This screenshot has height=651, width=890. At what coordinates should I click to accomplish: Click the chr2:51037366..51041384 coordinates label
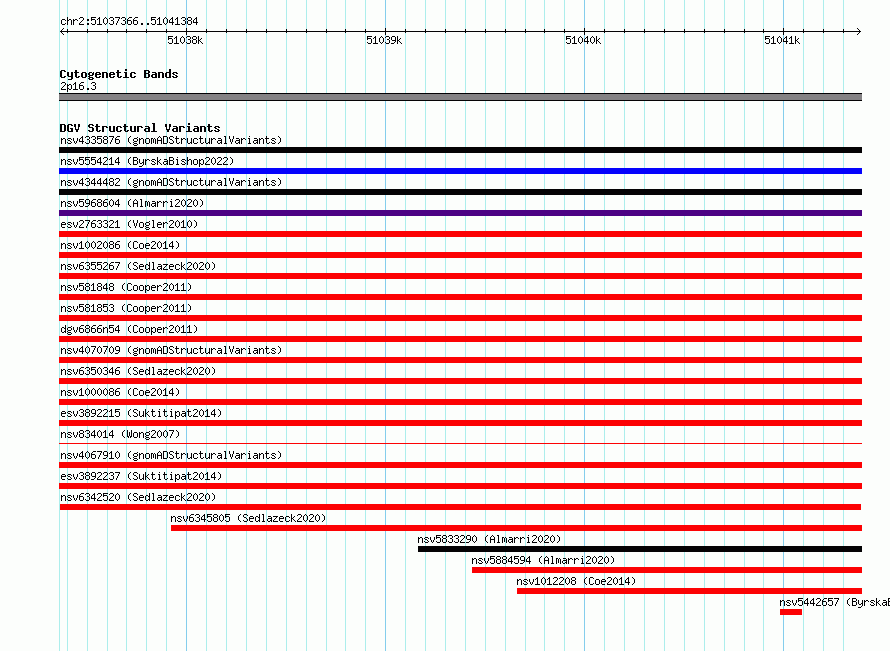point(129,22)
